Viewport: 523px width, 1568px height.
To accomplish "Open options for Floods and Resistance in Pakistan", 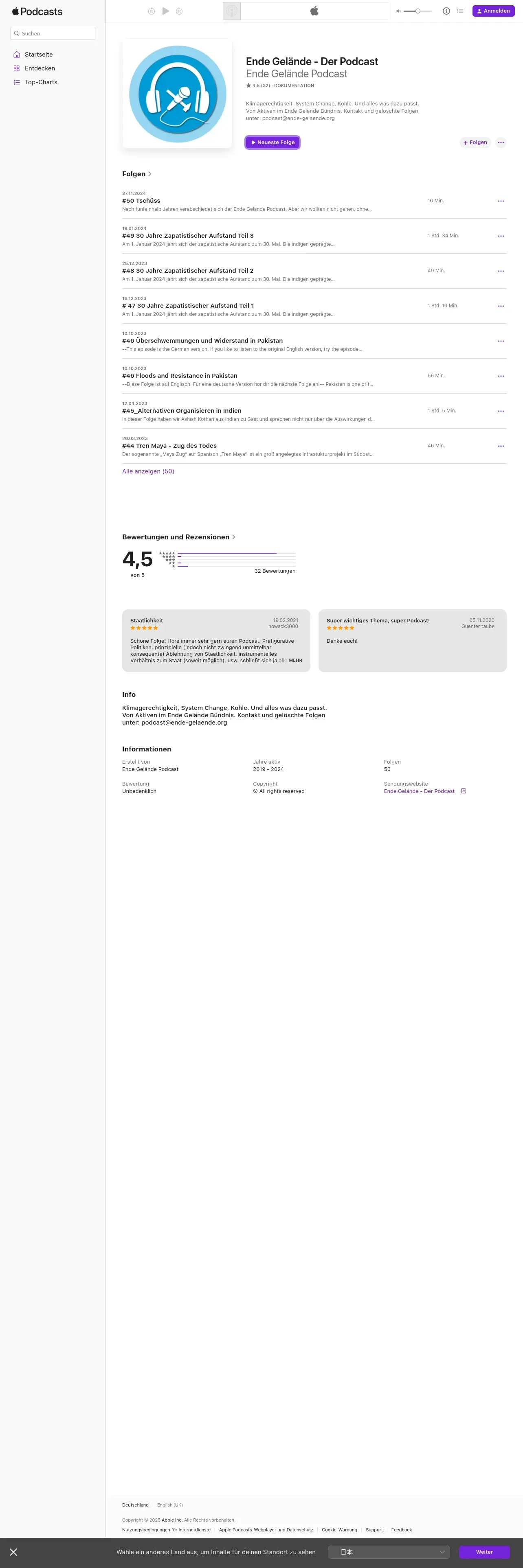I will click(x=501, y=376).
